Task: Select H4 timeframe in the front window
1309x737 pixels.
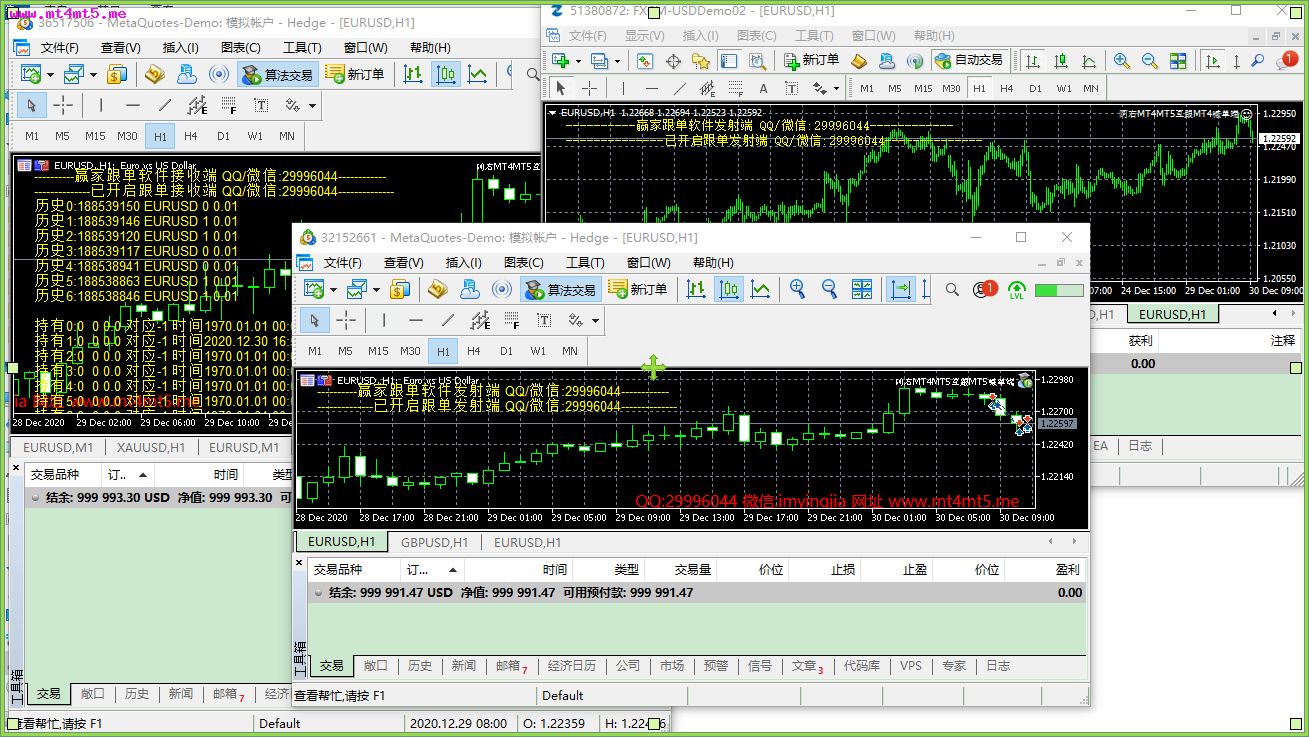Action: 474,351
